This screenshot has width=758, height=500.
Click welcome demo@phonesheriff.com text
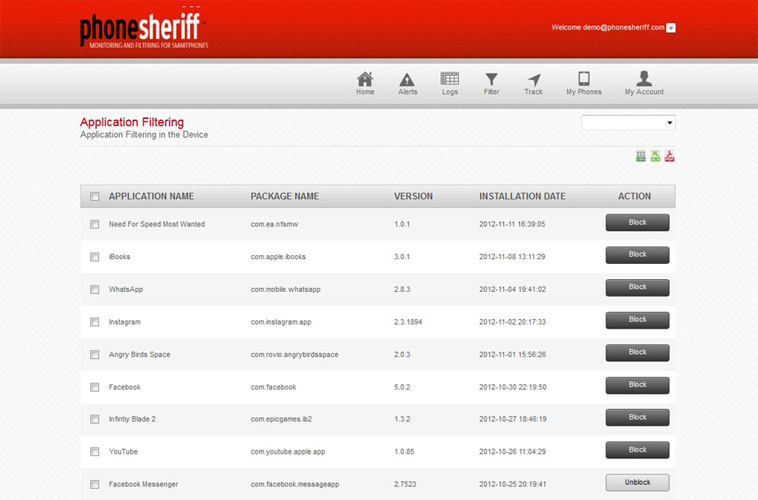[x=608, y=28]
